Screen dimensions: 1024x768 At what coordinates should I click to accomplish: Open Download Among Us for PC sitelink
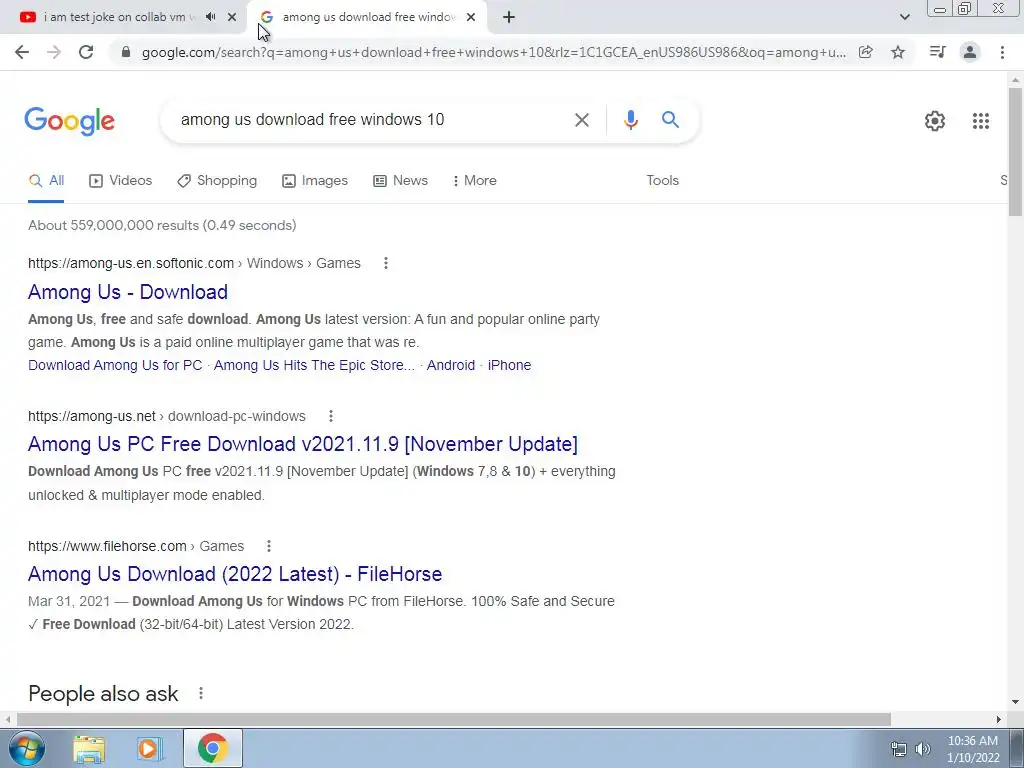115,365
